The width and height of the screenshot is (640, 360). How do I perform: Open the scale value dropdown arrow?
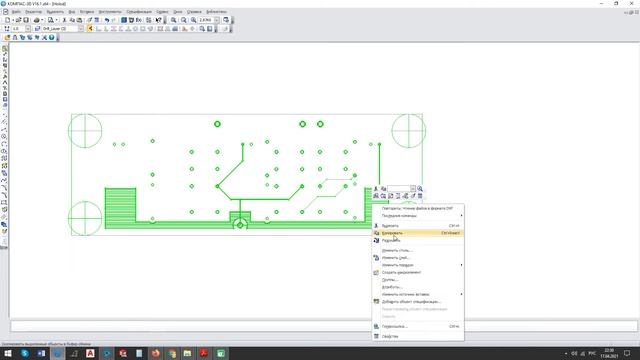tap(217, 20)
